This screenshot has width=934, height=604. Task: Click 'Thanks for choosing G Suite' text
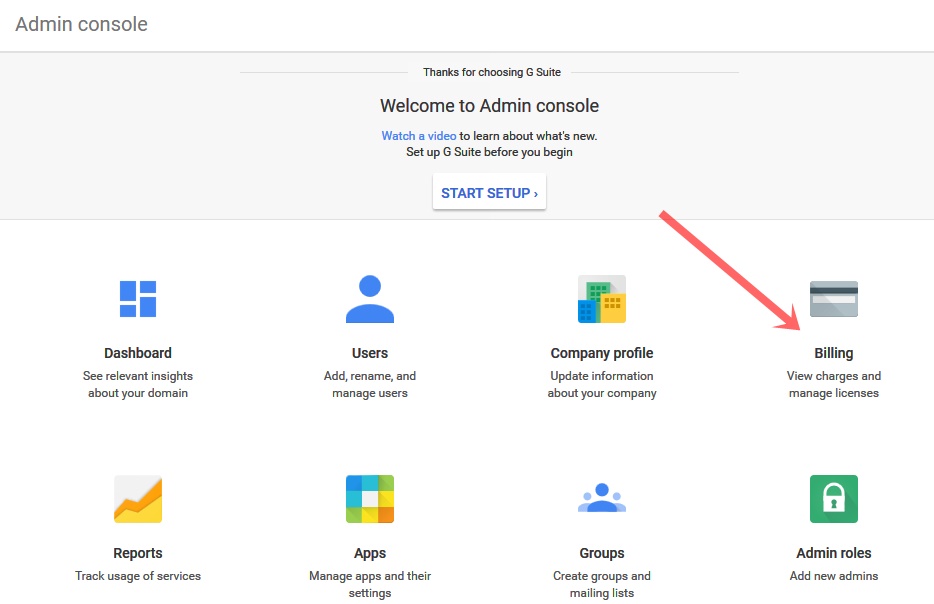492,72
